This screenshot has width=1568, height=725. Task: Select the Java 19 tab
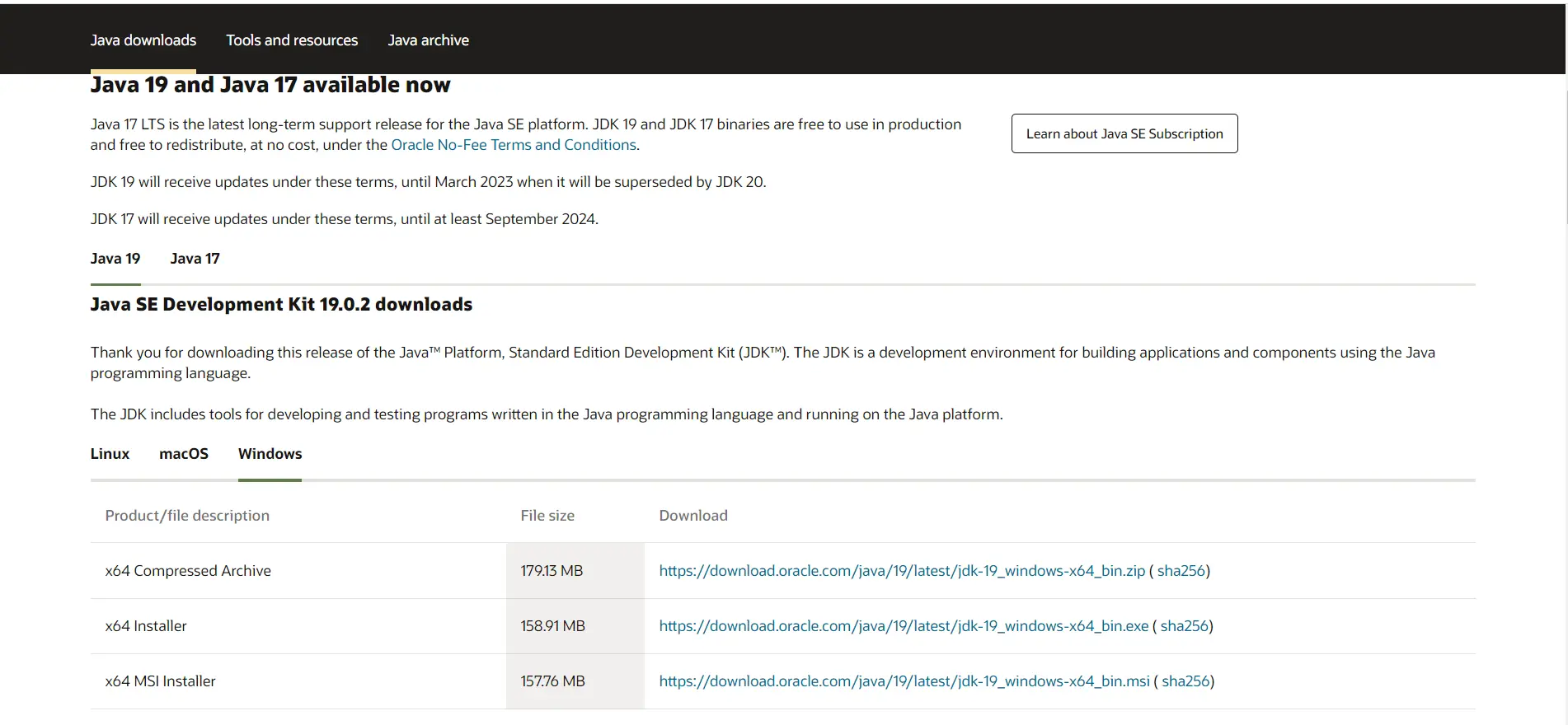(115, 259)
